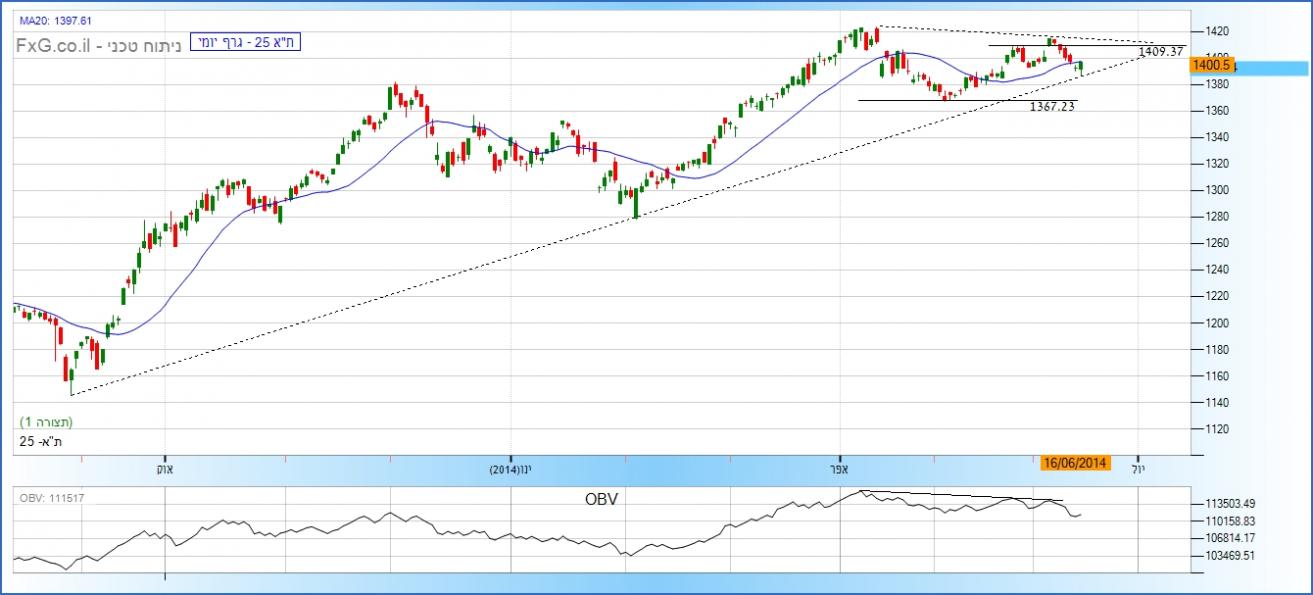Click the orange 1400.5 current price tag
Viewport: 1313px width, 595px height.
tap(1210, 64)
